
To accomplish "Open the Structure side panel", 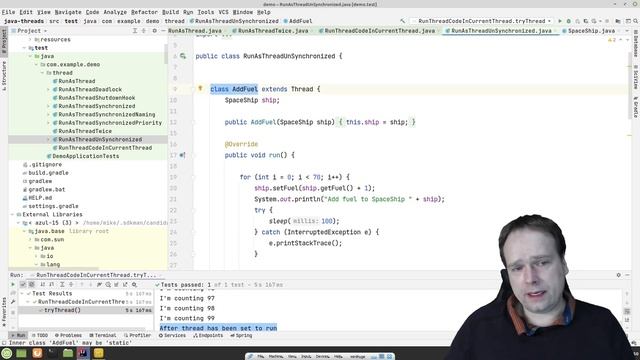I will coord(4,76).
